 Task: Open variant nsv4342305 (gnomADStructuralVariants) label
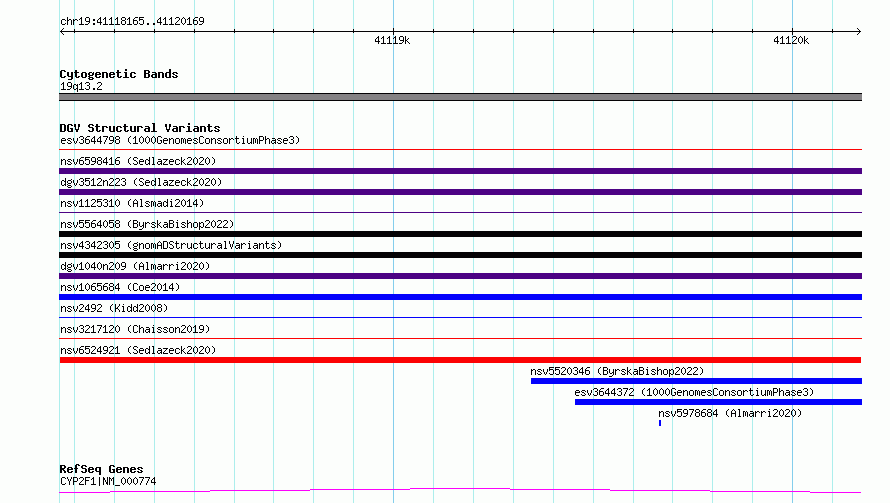coord(171,245)
